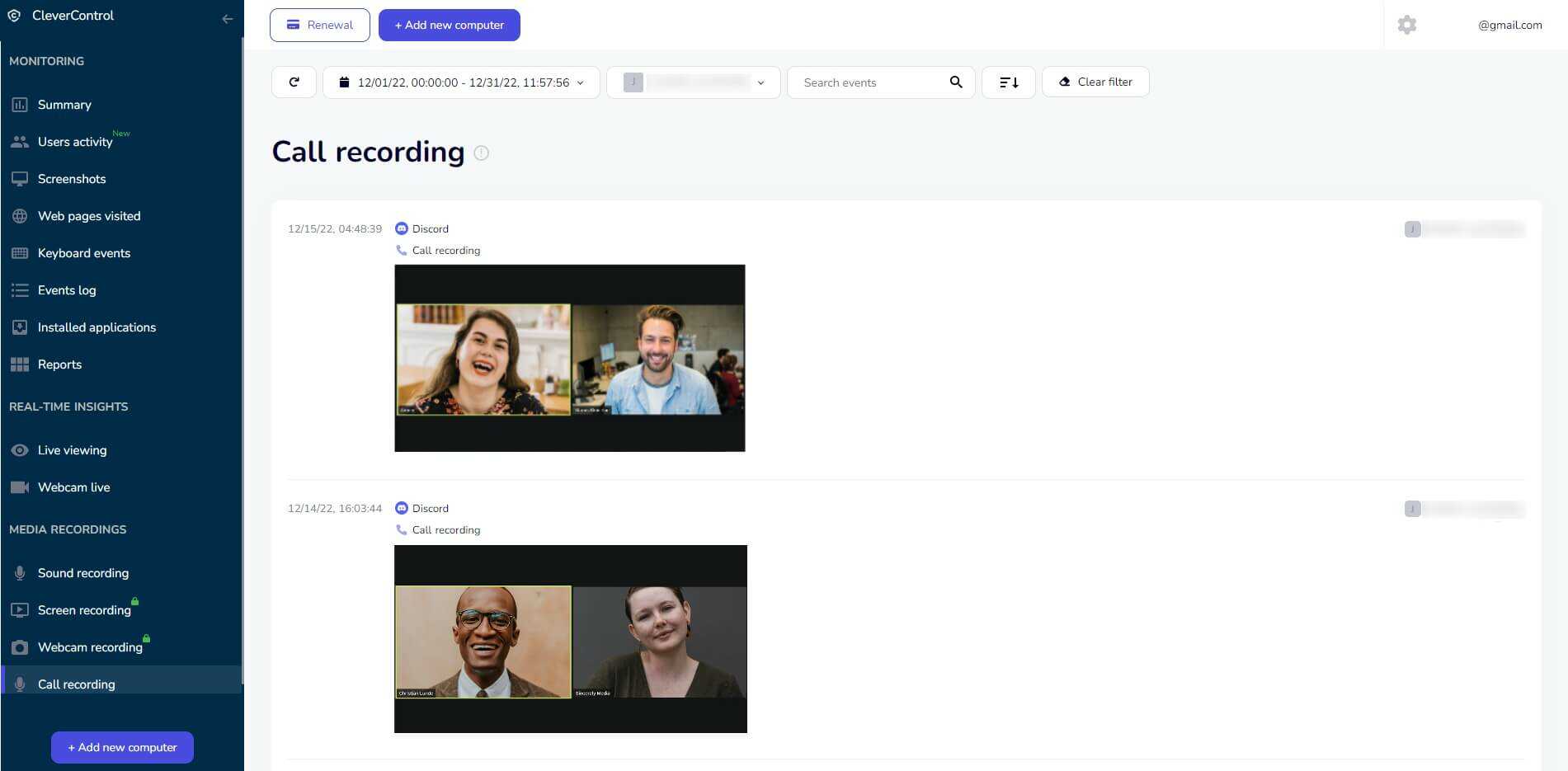Click the search magnifier icon

(956, 82)
